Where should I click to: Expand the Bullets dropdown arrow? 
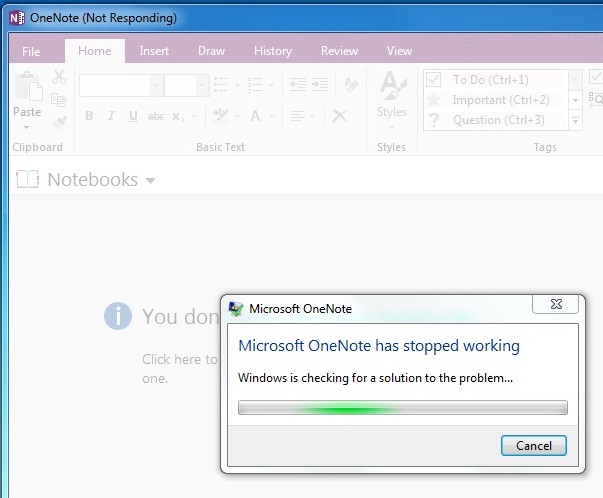pyautogui.click(x=237, y=85)
